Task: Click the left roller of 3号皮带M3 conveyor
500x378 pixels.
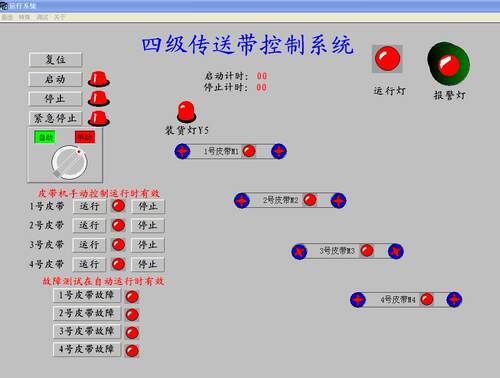Action: [299, 252]
